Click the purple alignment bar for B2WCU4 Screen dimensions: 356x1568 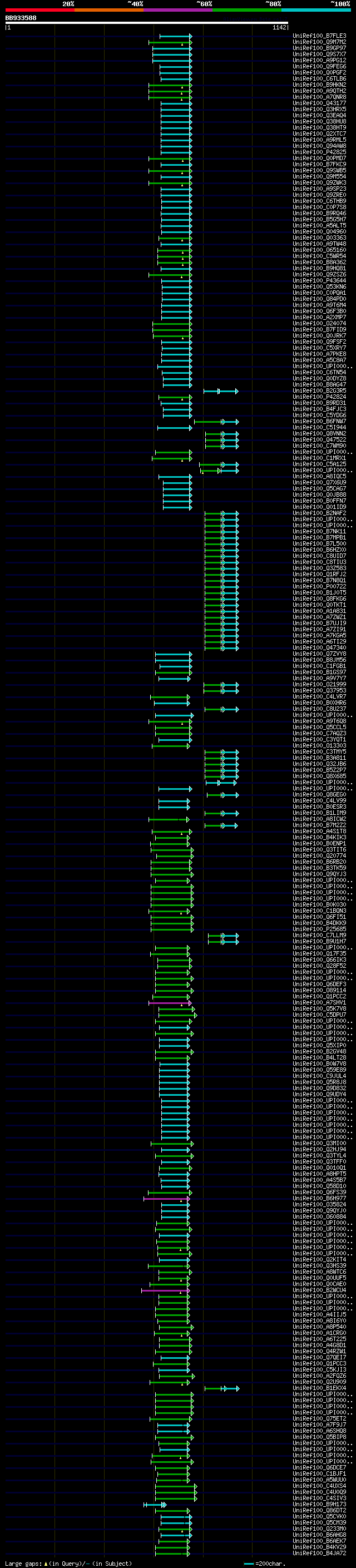(166, 1290)
